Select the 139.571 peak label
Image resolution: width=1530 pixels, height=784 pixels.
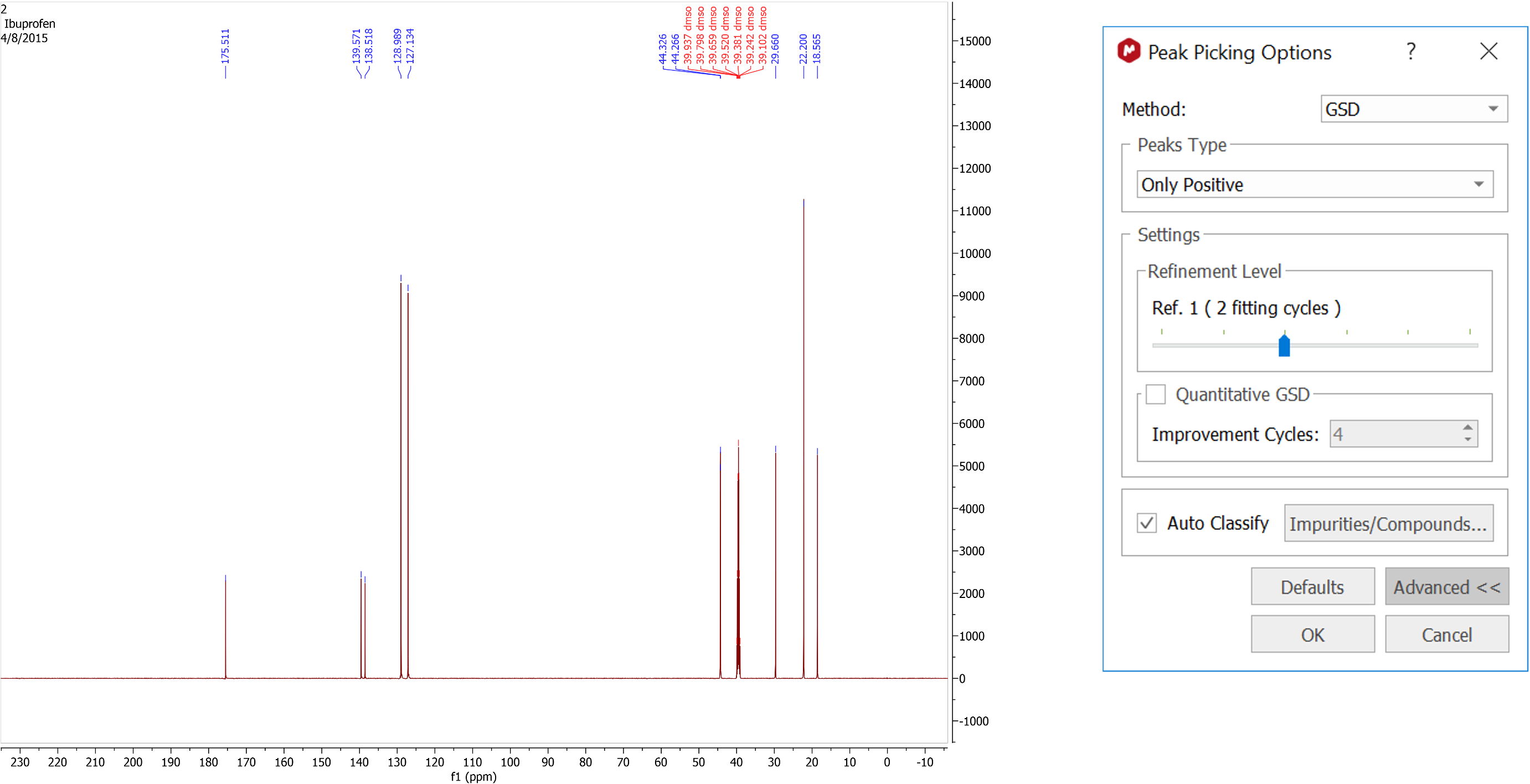(356, 47)
